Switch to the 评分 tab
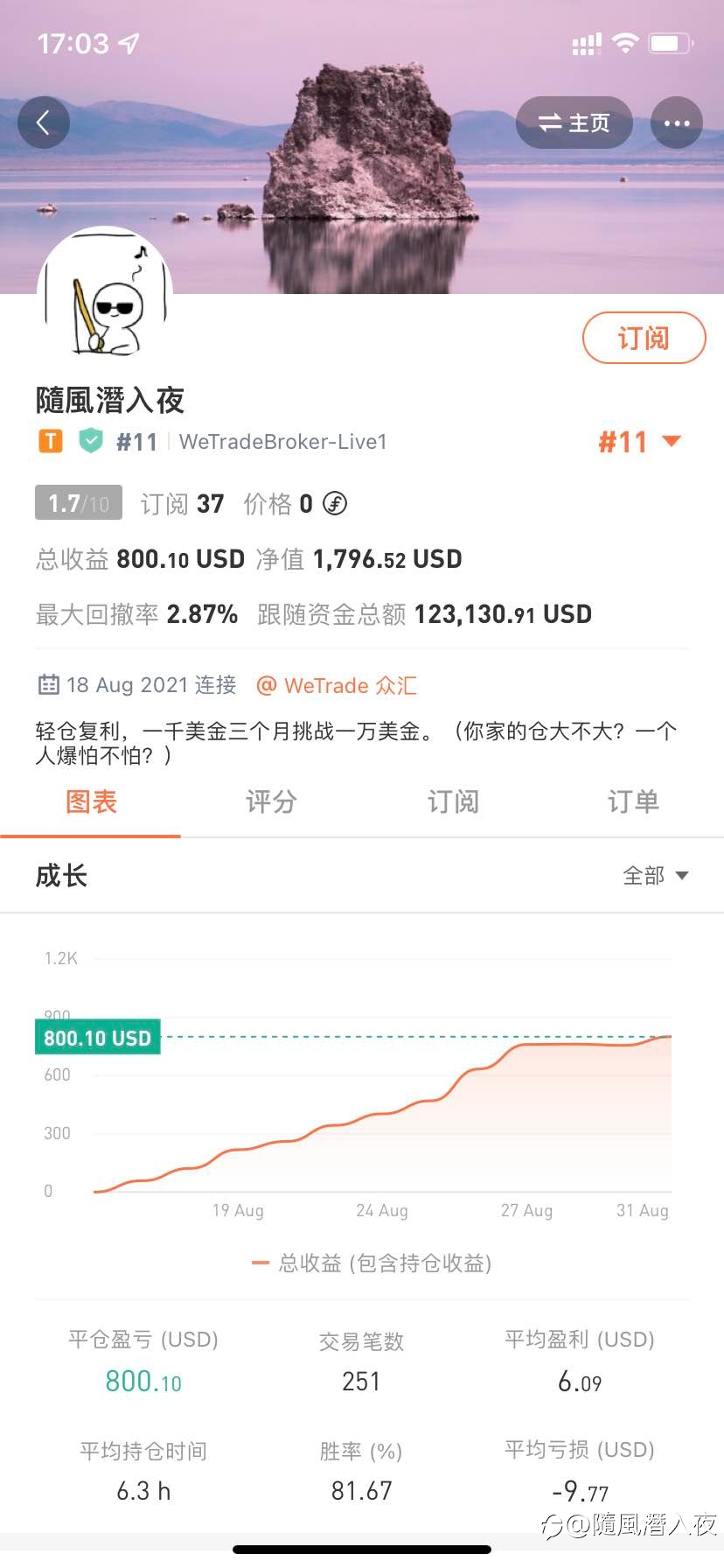 click(272, 802)
